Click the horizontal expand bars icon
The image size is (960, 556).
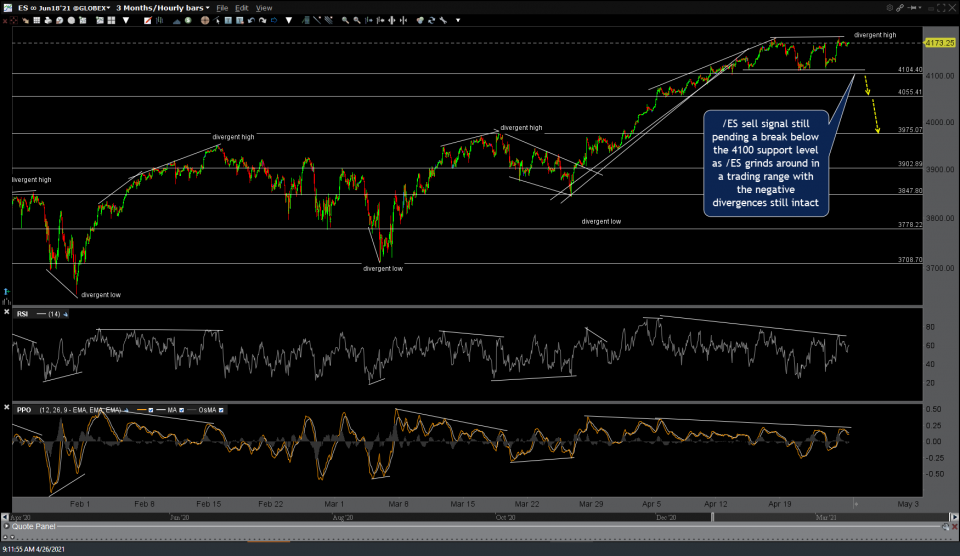392,20
